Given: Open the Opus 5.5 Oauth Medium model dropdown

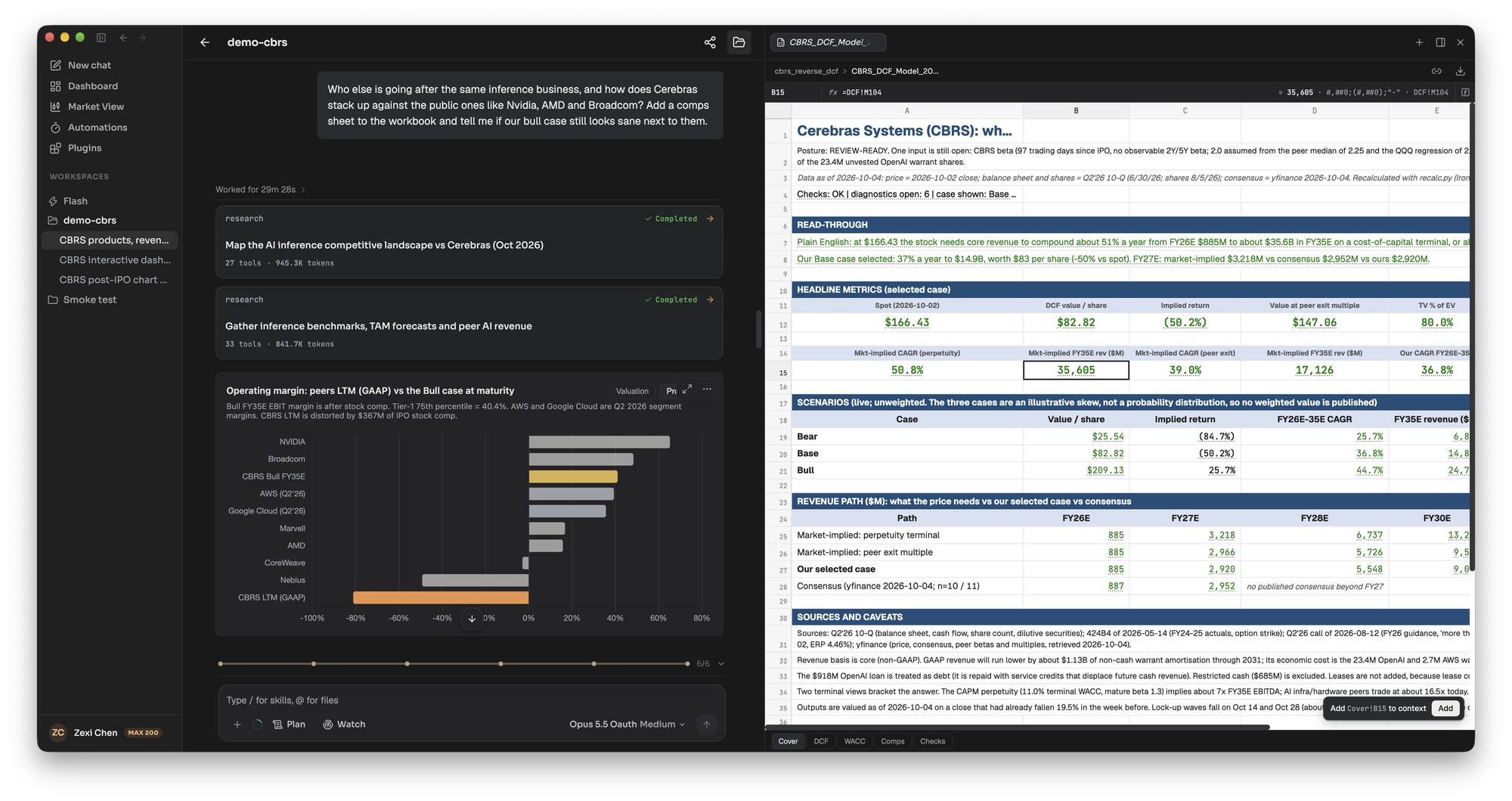Looking at the screenshot, I should (x=627, y=725).
